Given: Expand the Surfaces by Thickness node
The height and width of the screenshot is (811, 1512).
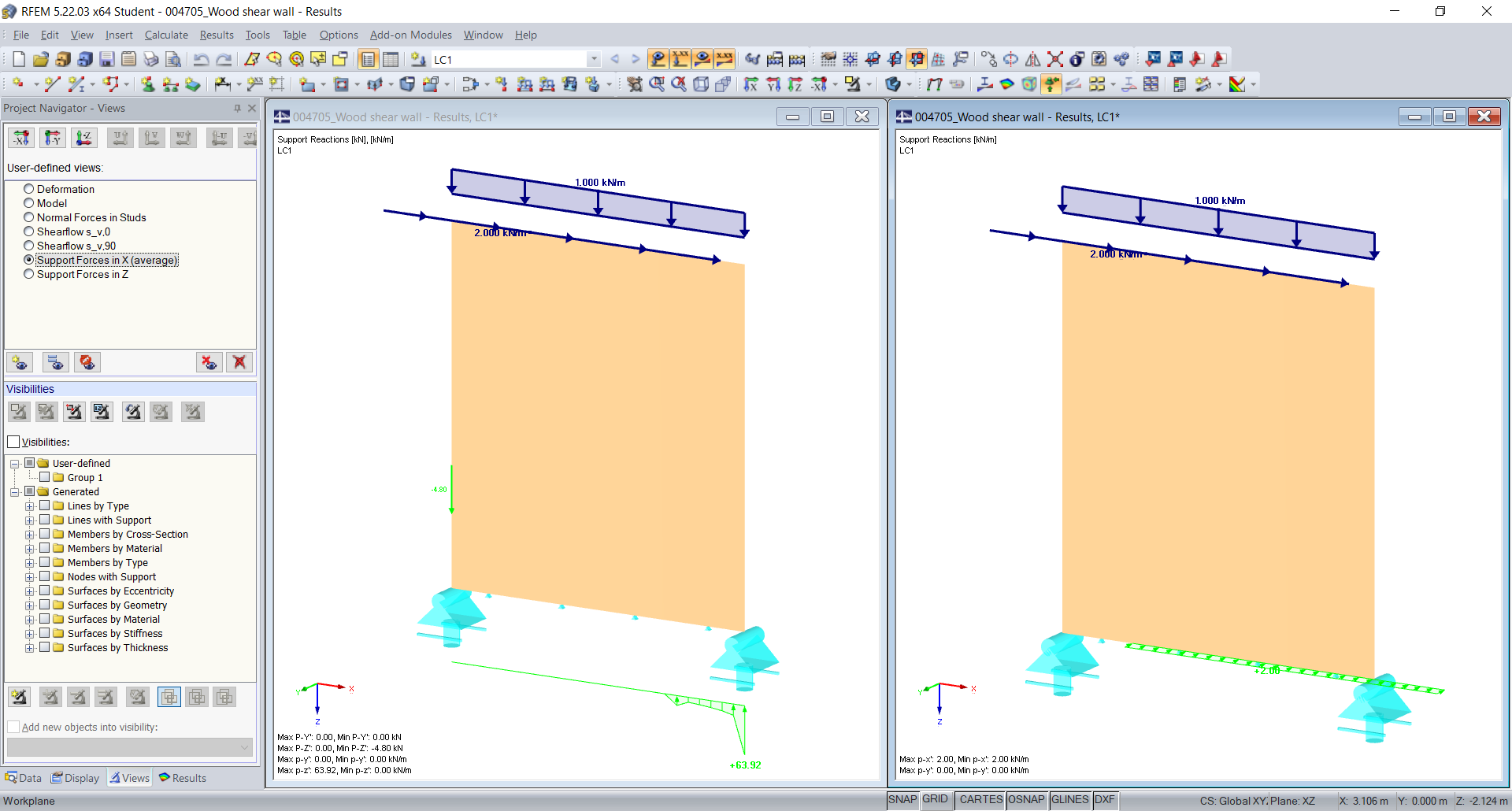Looking at the screenshot, I should pyautogui.click(x=29, y=647).
